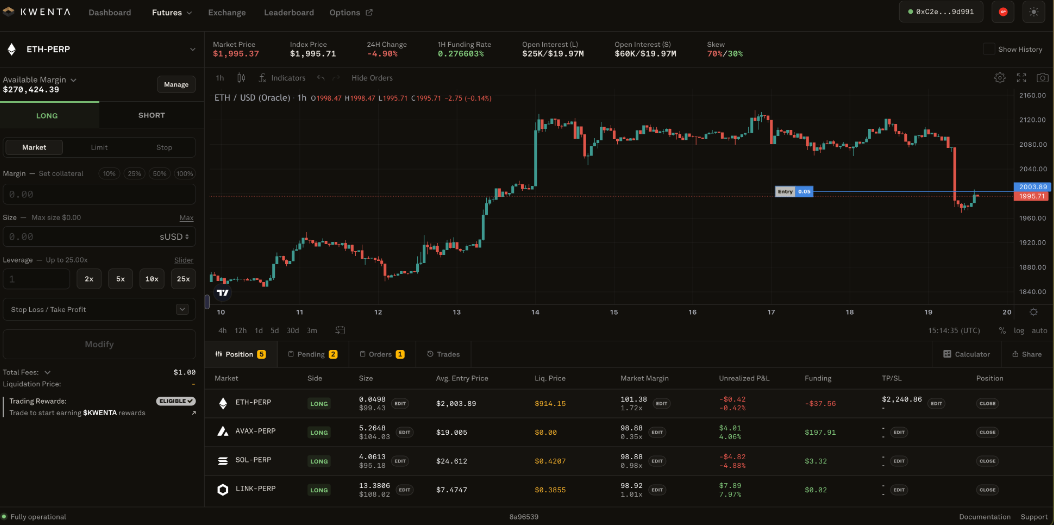Screen dimensions: 1054x525
Task: Open the TradingView logo link
Action: [223, 292]
